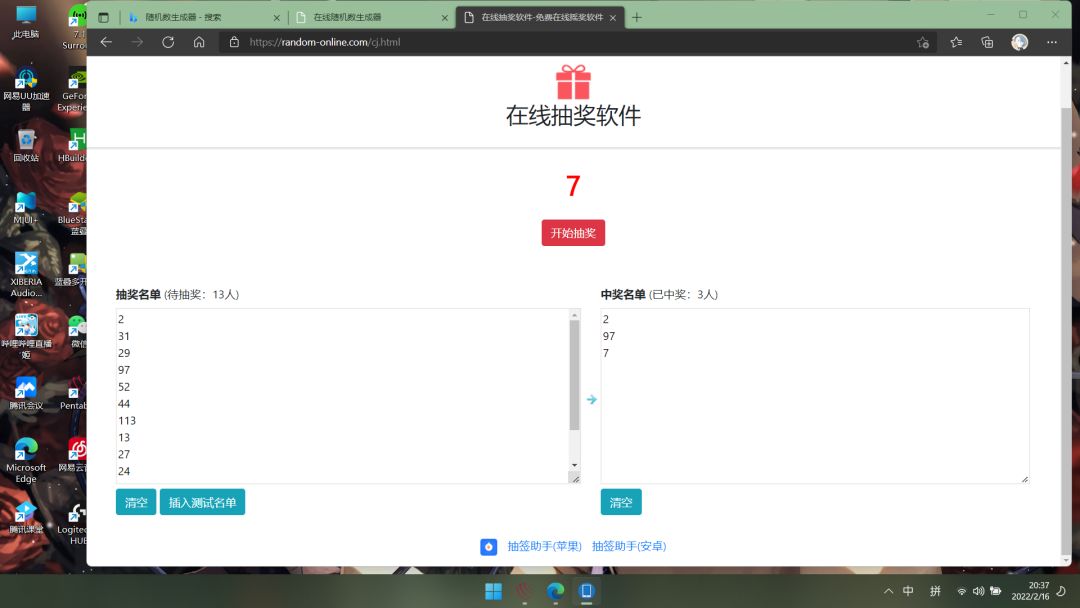Clear the 中奖名单 list with its 清空 button
This screenshot has width=1080, height=608.
[x=621, y=502]
